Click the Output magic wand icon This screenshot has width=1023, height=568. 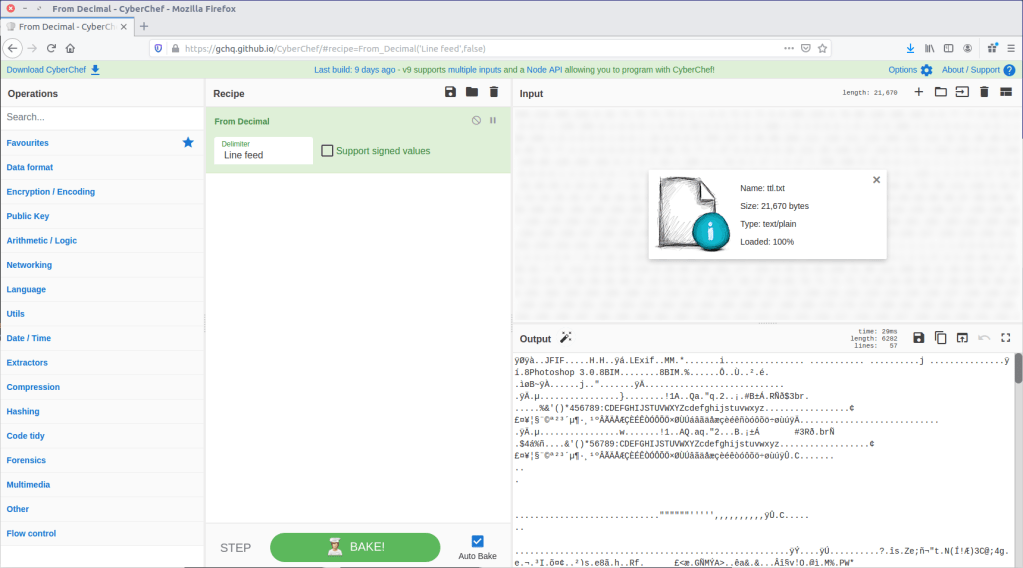[566, 339]
